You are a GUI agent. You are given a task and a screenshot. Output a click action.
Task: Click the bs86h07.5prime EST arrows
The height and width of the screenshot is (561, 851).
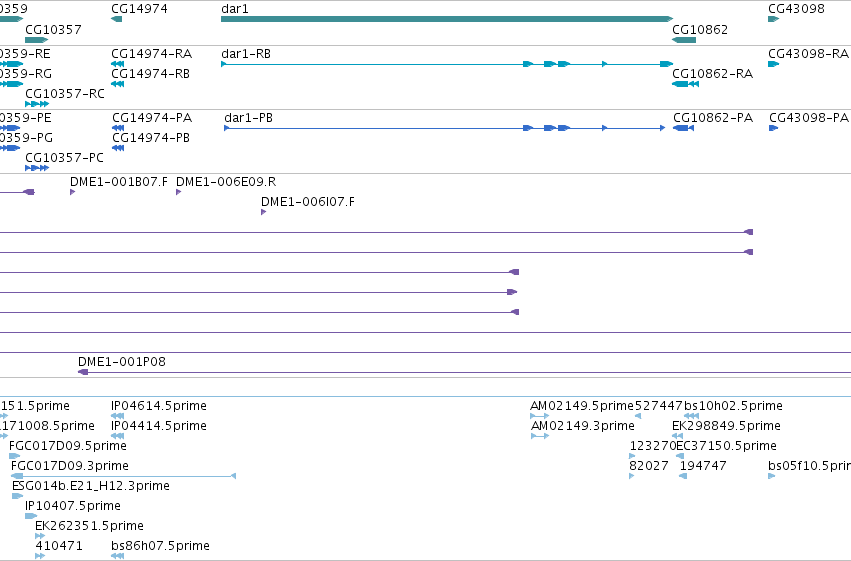click(117, 556)
